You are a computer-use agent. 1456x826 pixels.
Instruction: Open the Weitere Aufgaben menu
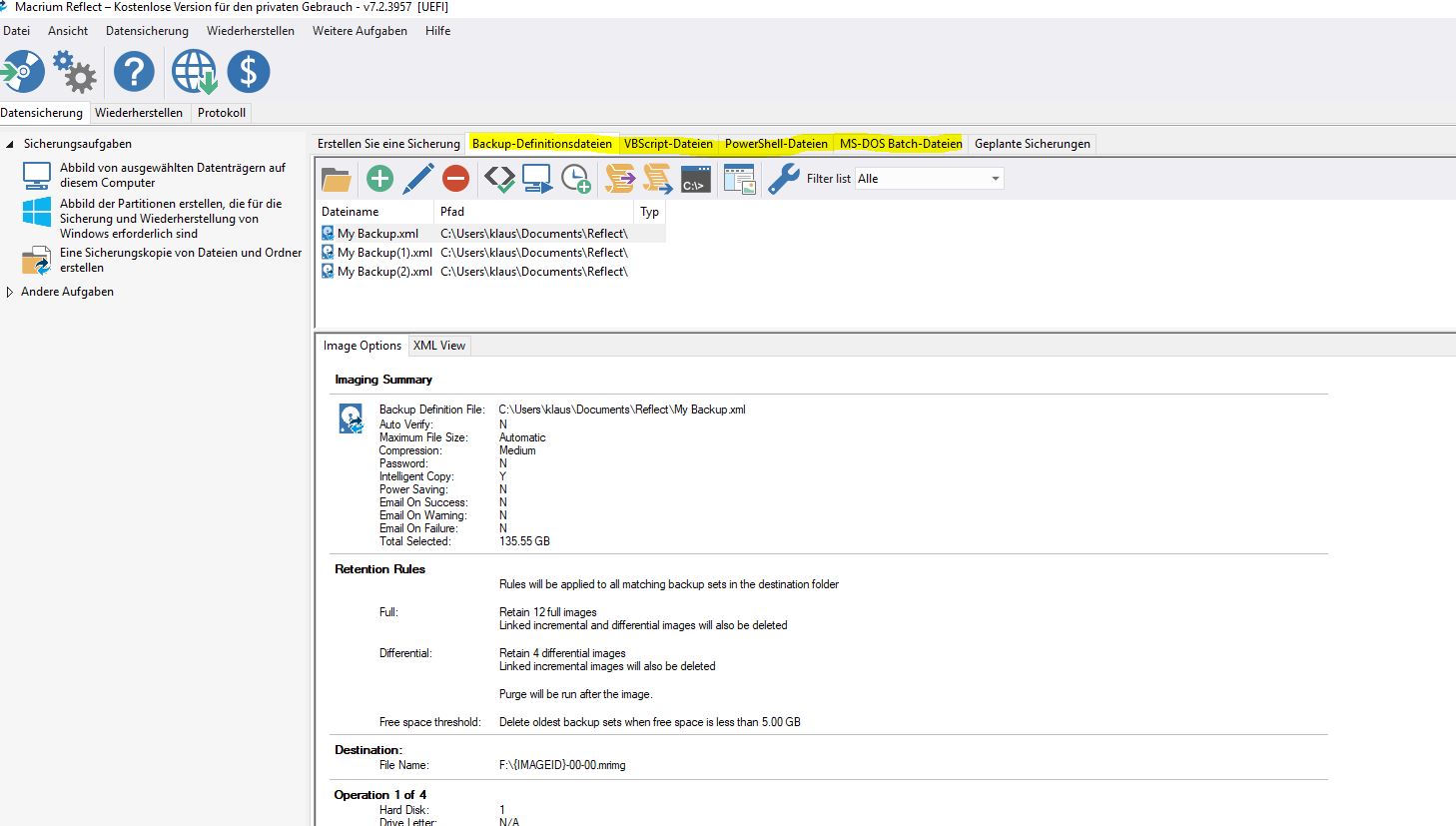click(360, 31)
